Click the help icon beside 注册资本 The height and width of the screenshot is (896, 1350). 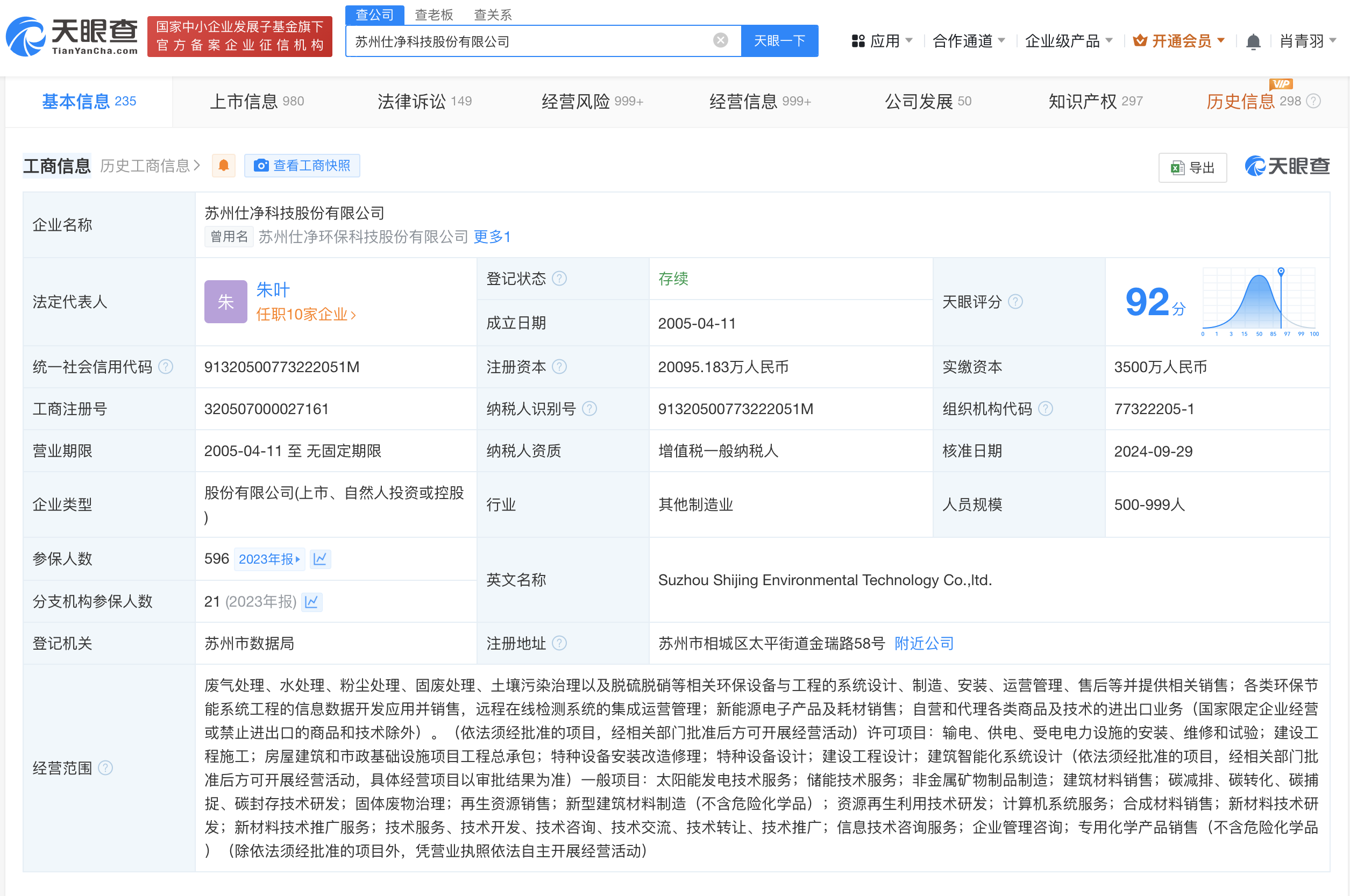pos(560,366)
